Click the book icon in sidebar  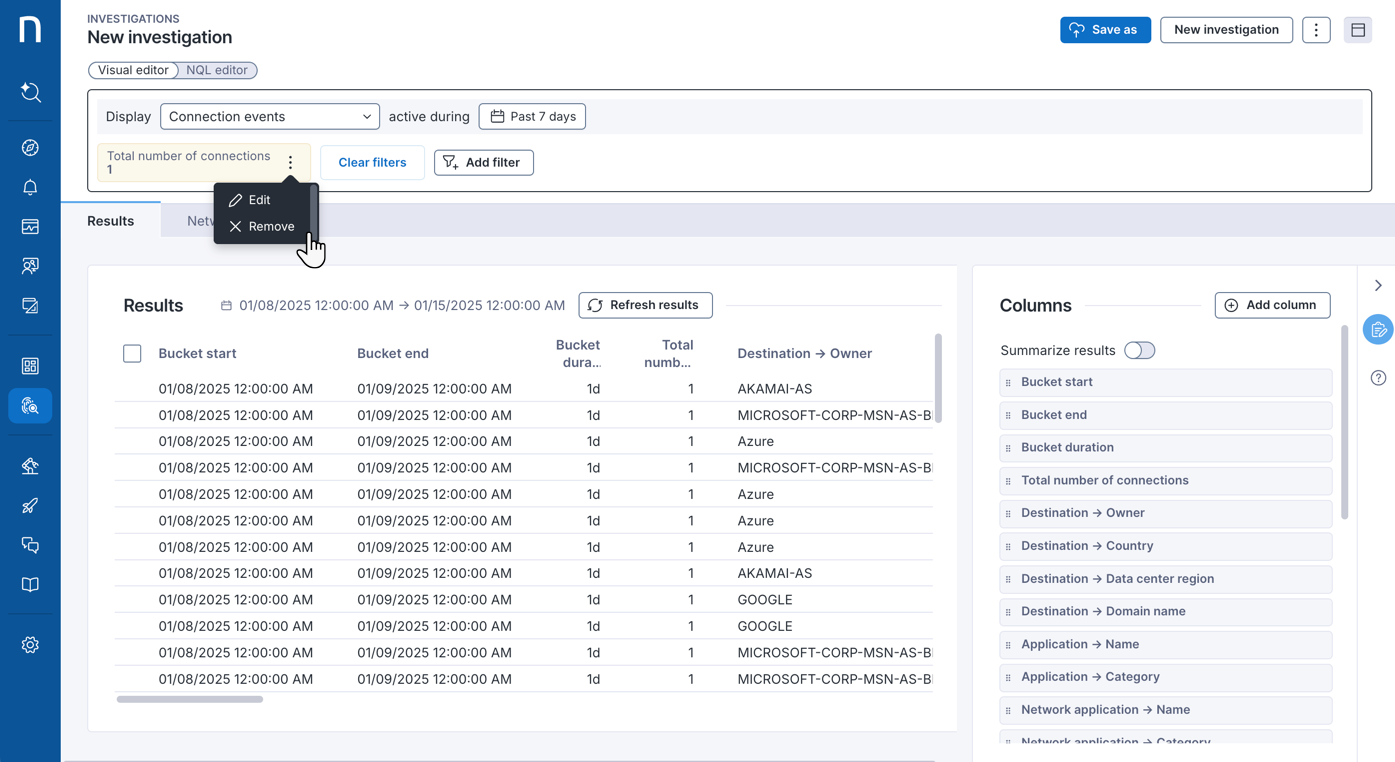pyautogui.click(x=30, y=585)
